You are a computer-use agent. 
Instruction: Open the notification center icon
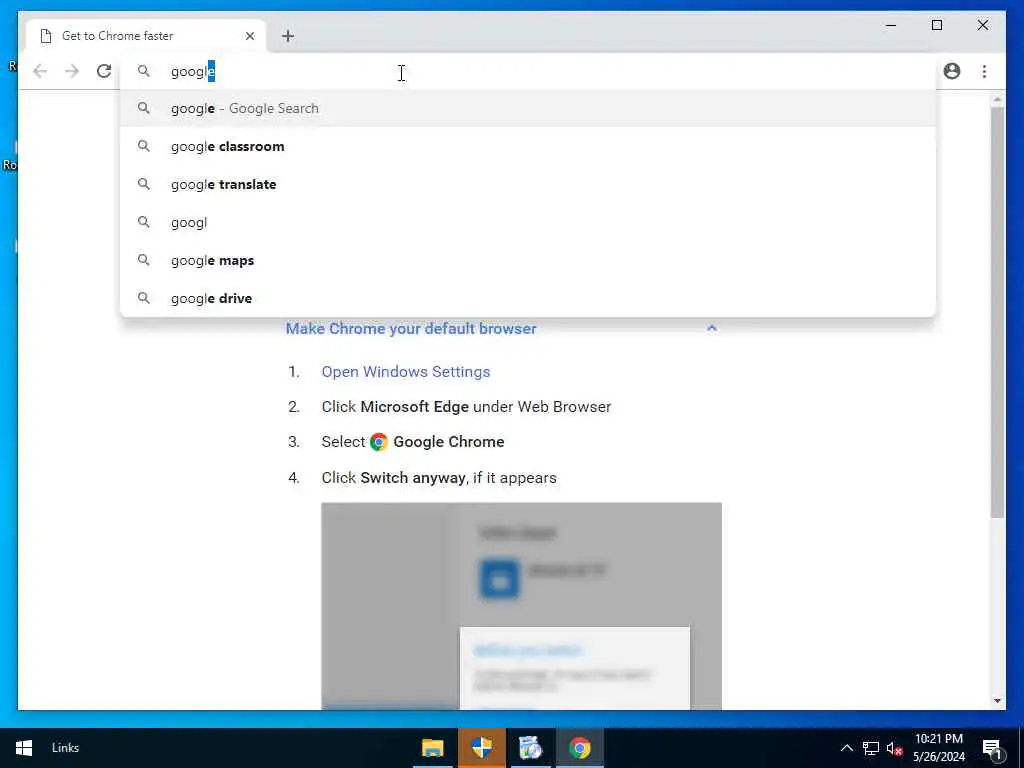pyautogui.click(x=992, y=748)
